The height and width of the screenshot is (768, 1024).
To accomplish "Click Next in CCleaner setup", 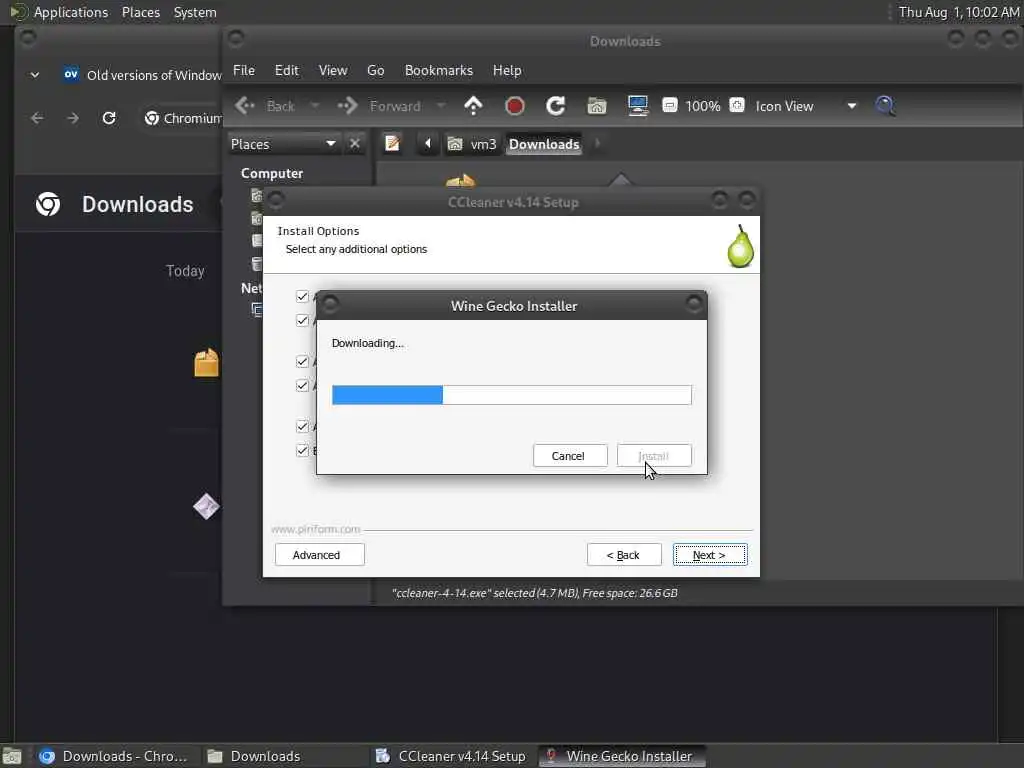I will pyautogui.click(x=710, y=555).
